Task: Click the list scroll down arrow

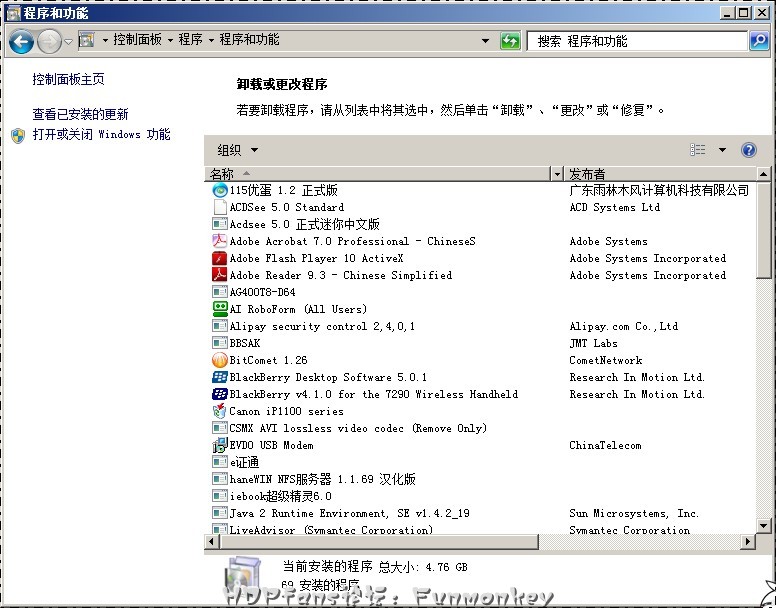Action: 763,526
